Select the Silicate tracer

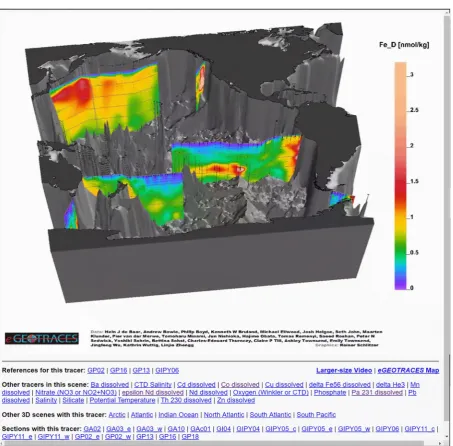pos(73,400)
